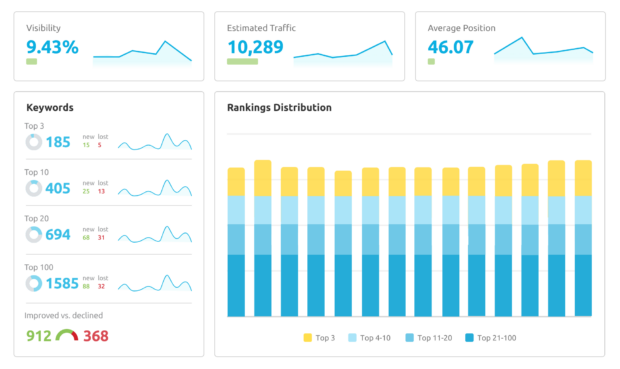Click the Top 10 donut chart icon
The image size is (620, 369).
click(x=34, y=188)
